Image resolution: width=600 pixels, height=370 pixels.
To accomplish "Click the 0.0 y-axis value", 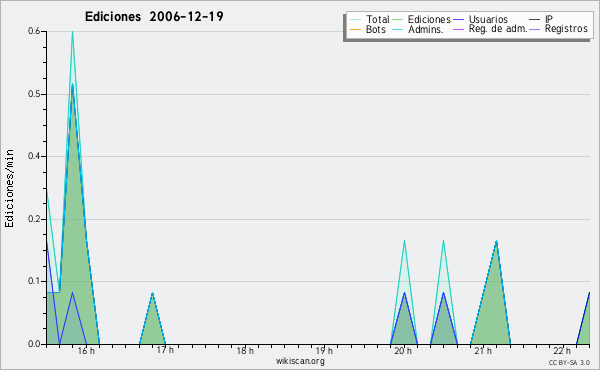I will [x=34, y=344].
